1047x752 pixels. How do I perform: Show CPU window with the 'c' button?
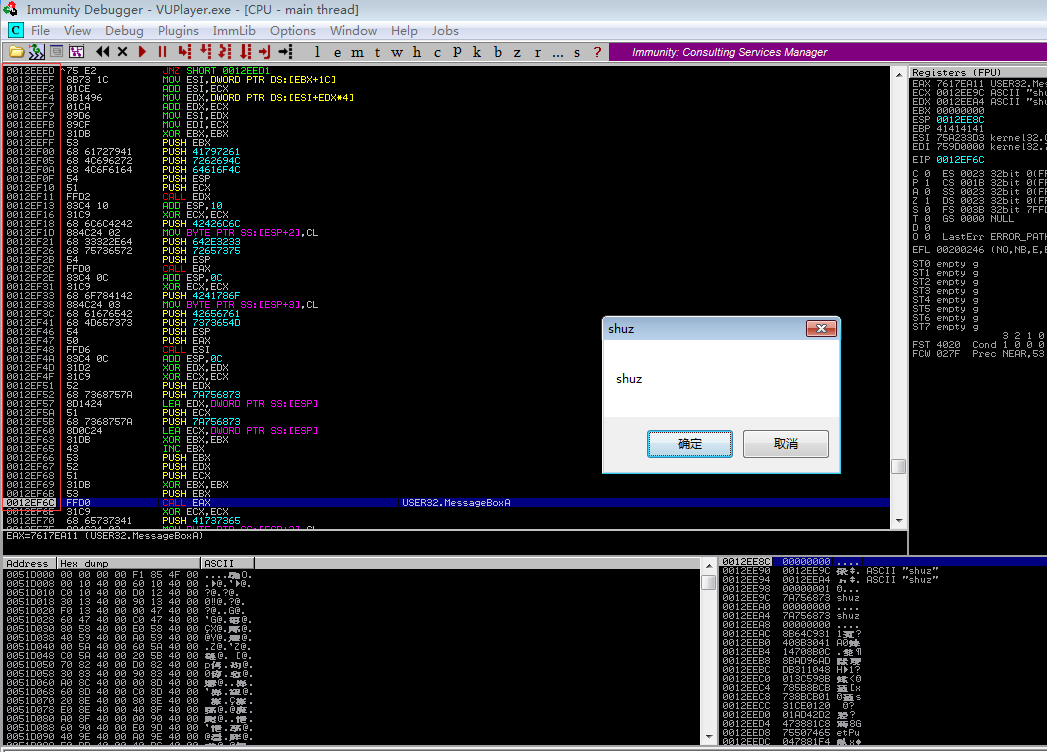tap(437, 52)
